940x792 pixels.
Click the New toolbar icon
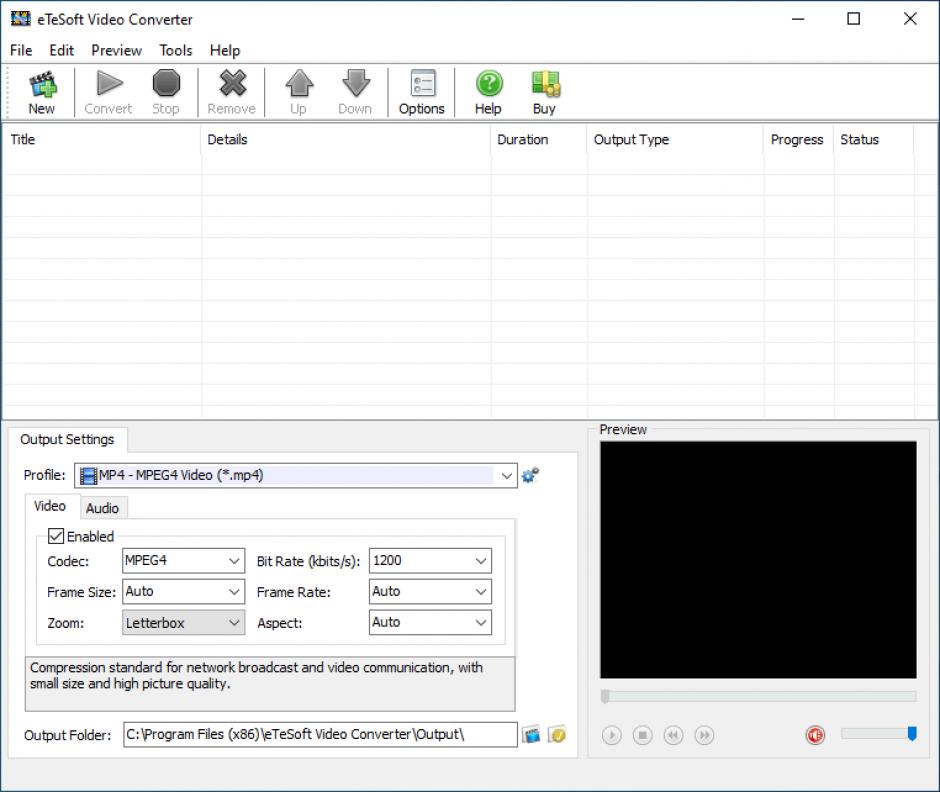[x=41, y=92]
